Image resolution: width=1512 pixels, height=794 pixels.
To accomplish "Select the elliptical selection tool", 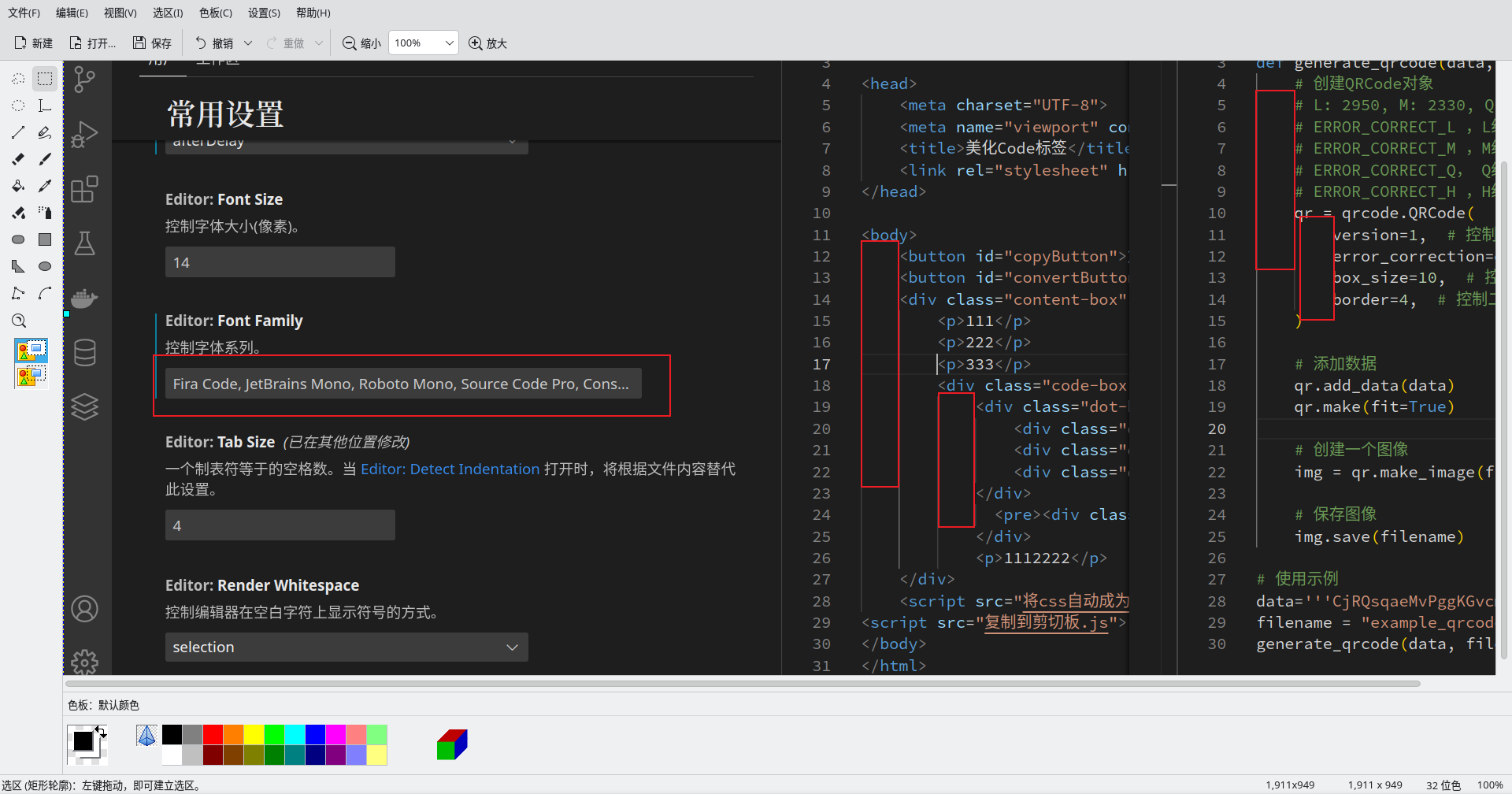I will [18, 106].
